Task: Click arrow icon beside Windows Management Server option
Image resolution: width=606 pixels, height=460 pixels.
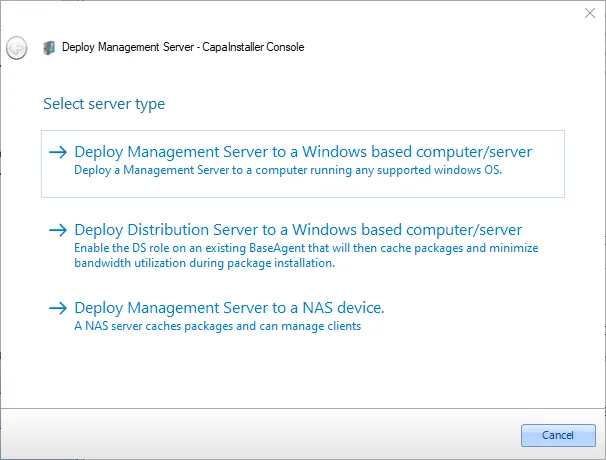Action: tap(58, 152)
